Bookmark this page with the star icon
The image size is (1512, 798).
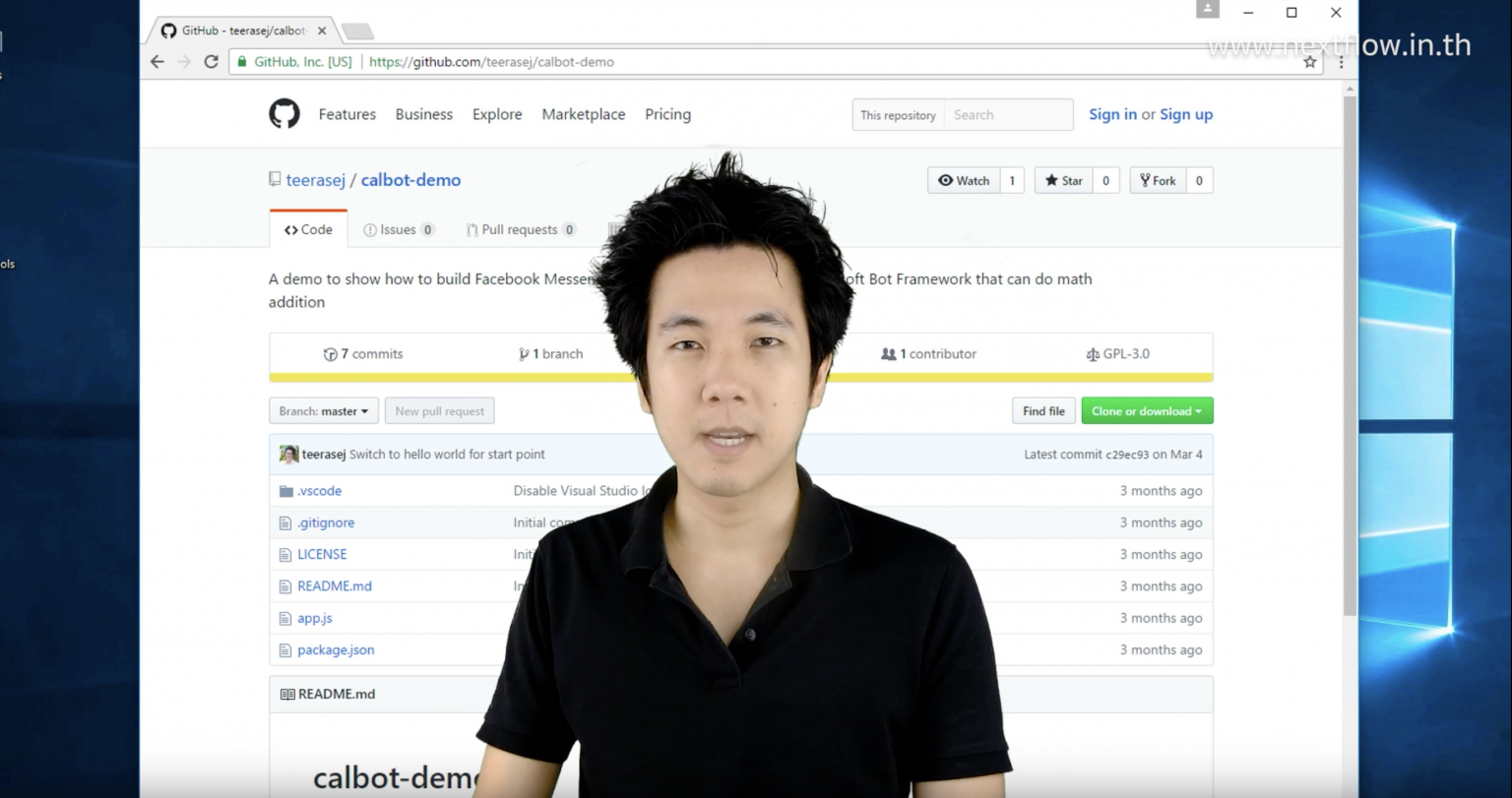pyautogui.click(x=1310, y=61)
